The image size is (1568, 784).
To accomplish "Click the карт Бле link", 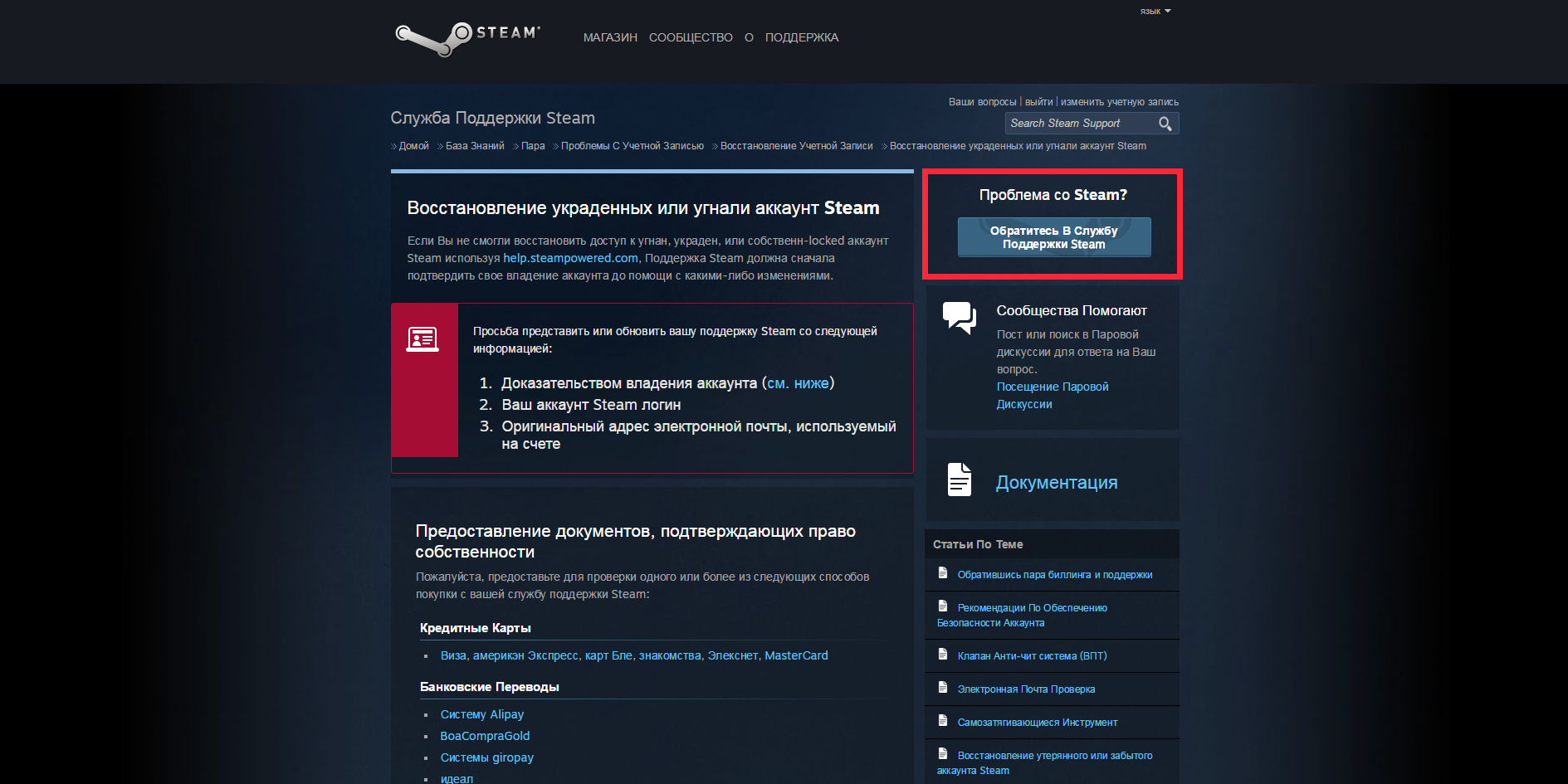I will (608, 655).
